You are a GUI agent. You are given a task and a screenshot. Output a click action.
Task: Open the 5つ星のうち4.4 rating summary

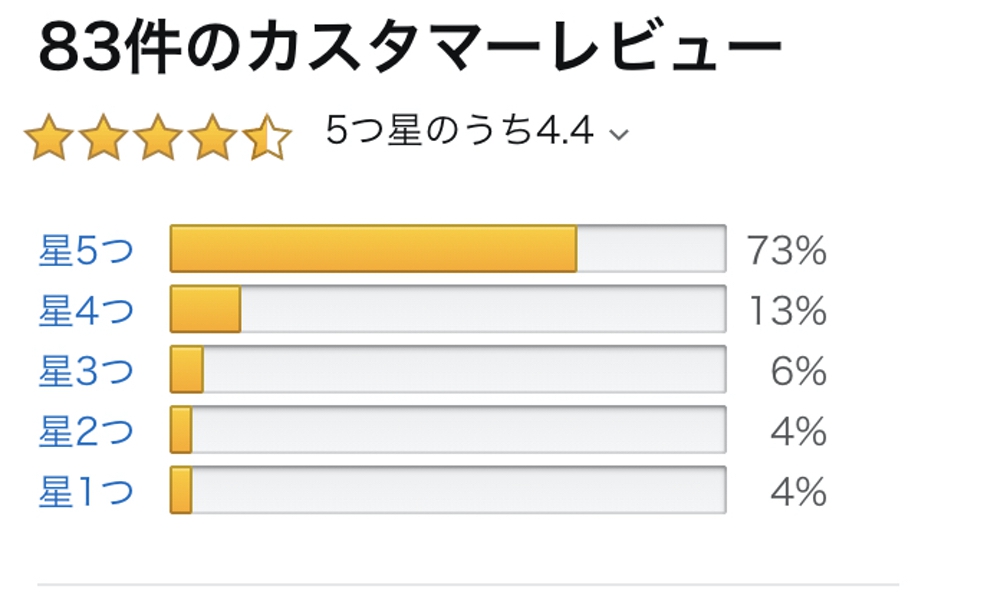pyautogui.click(x=459, y=131)
